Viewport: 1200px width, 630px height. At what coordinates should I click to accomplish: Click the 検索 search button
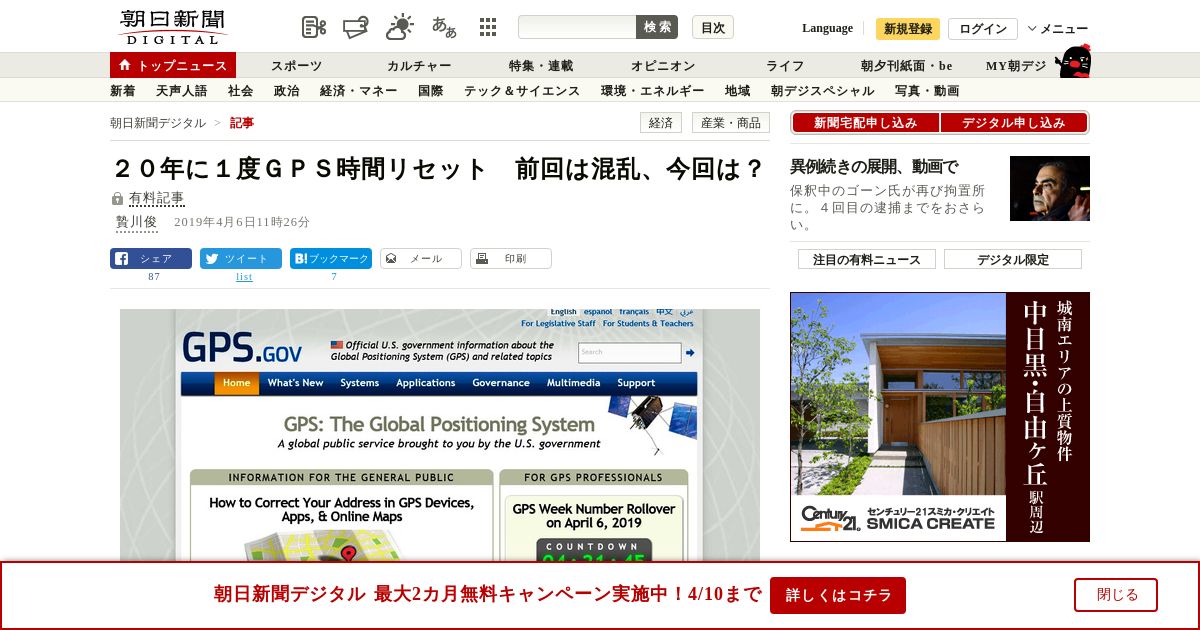(x=657, y=27)
